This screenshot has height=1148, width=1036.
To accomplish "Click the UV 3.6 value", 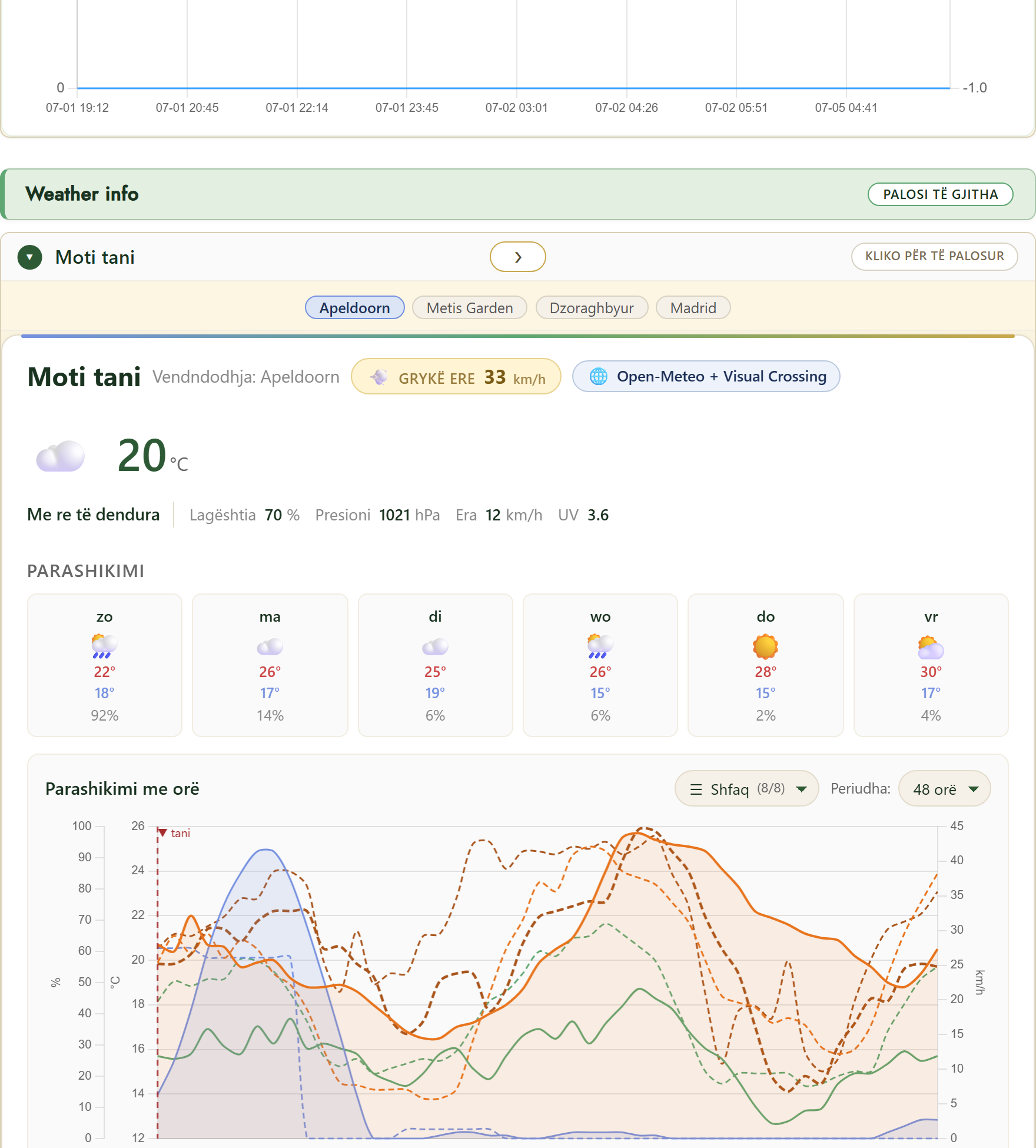I will tap(583, 515).
